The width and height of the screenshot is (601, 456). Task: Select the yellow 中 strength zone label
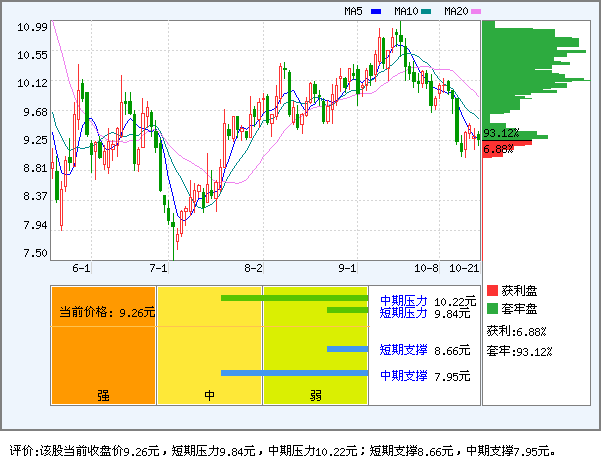click(x=210, y=395)
